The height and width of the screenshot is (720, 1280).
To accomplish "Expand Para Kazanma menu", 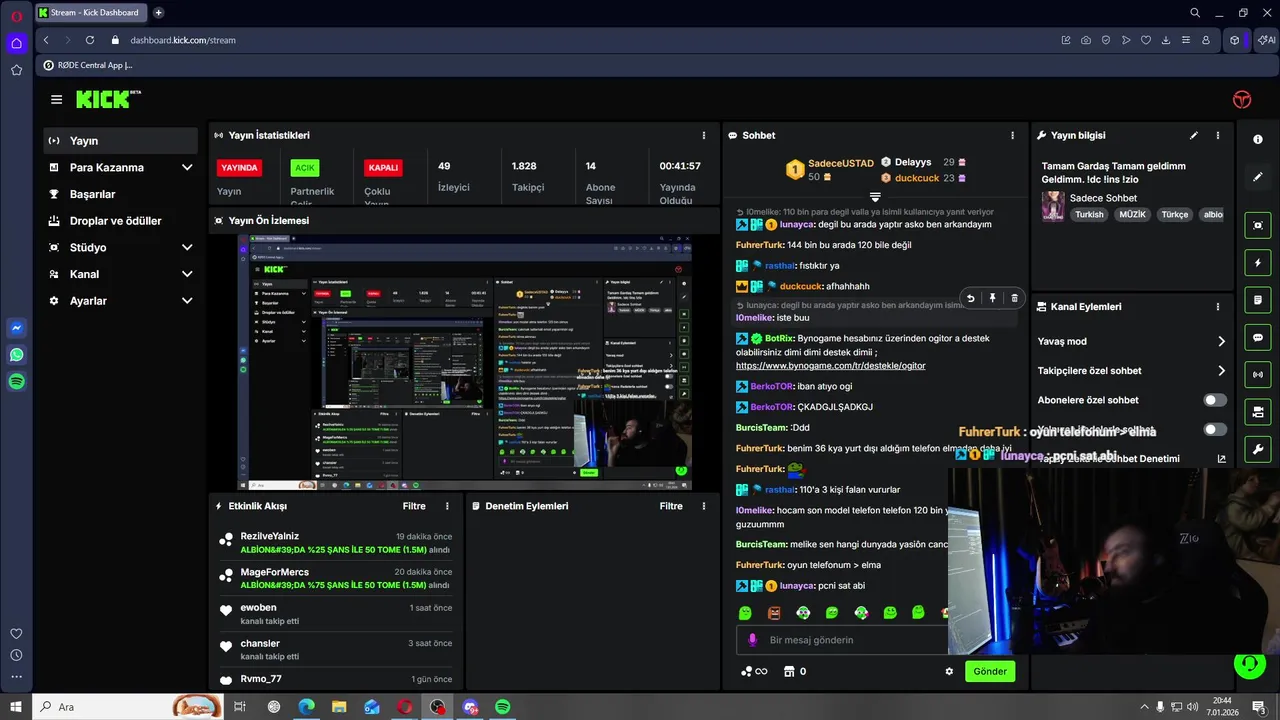I will pos(187,167).
